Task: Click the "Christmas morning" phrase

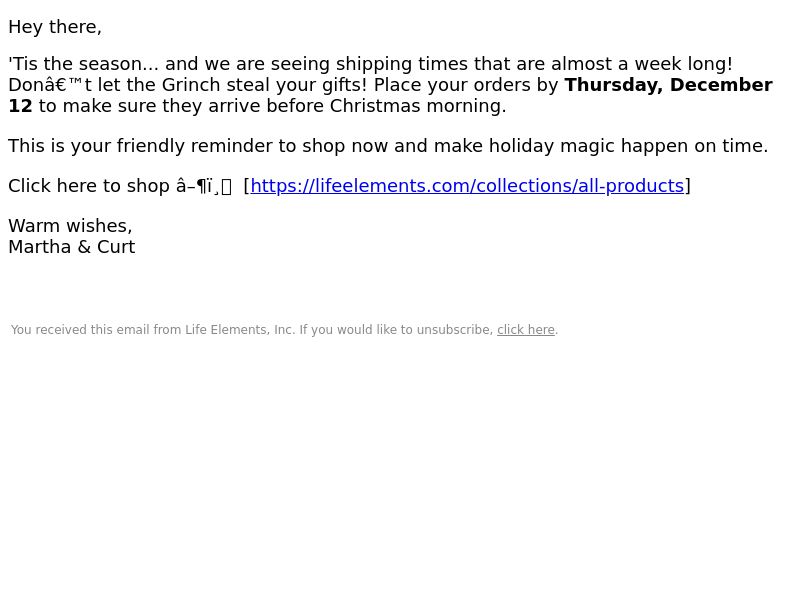Action: (x=418, y=106)
